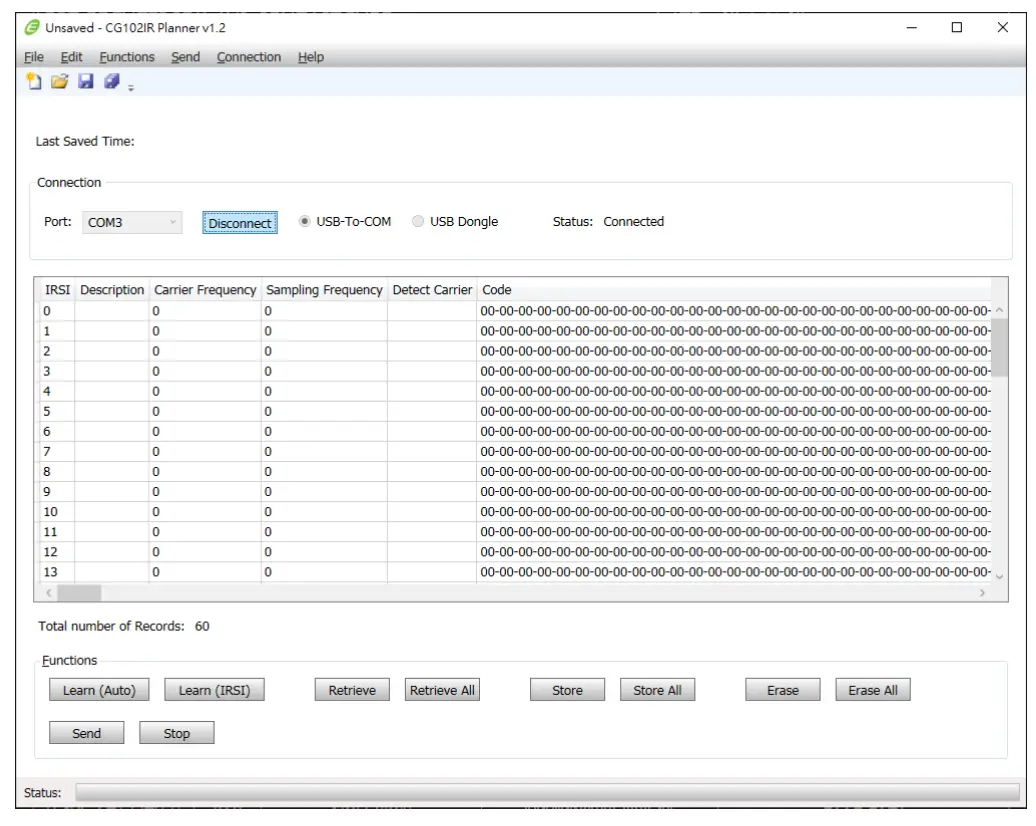Click the Store All button
The width and height of the screenshot is (1036, 826).
(657, 690)
